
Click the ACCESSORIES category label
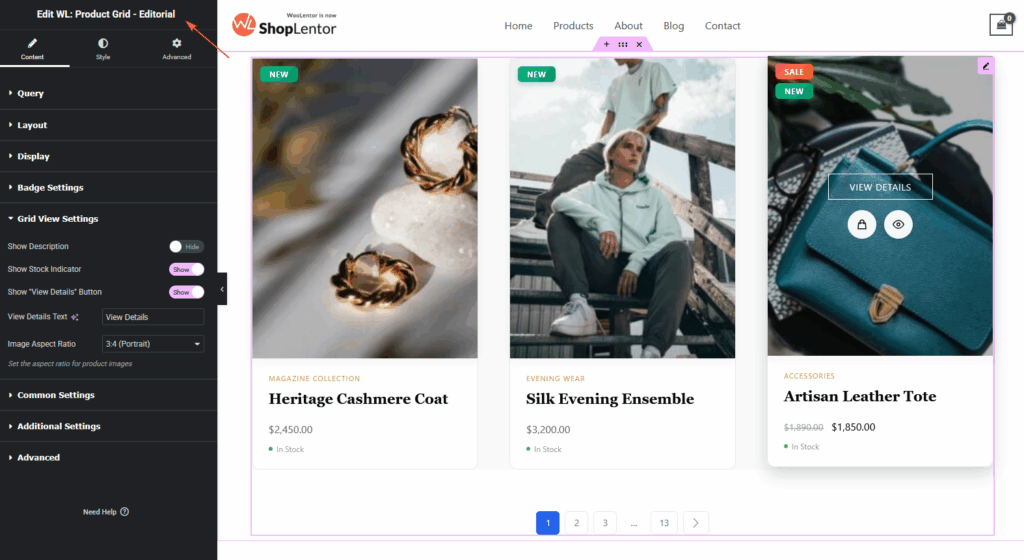pos(809,376)
